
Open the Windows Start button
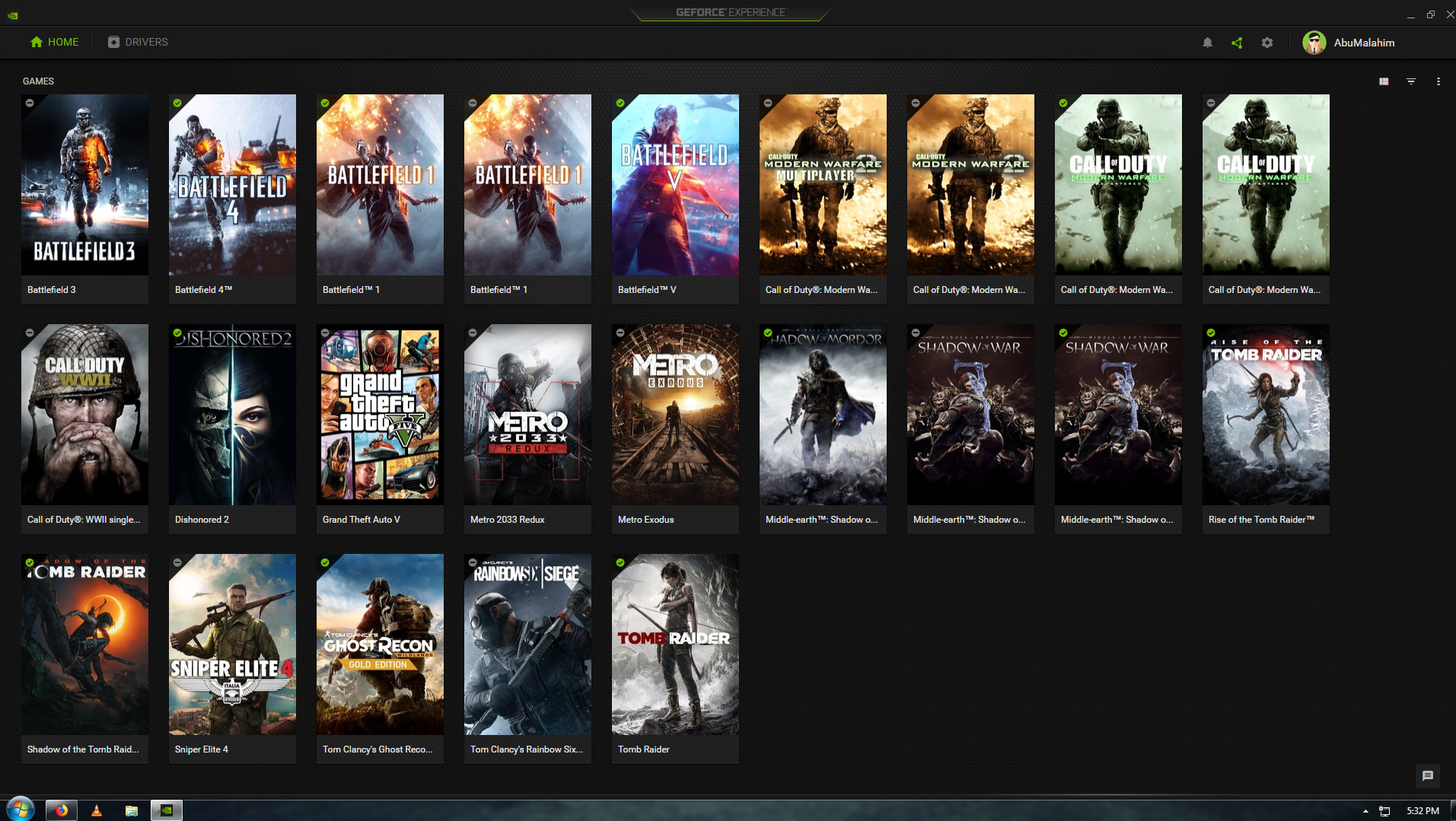pos(21,809)
